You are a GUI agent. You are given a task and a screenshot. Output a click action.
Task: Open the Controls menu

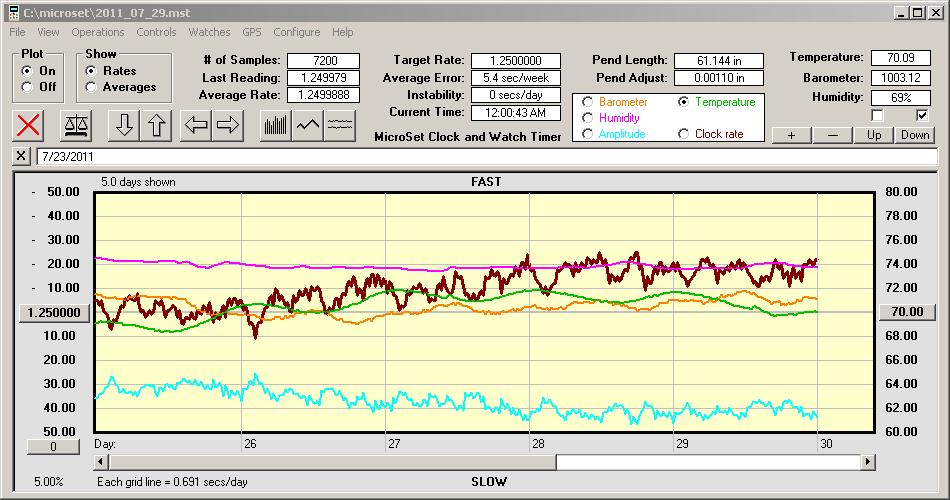(156, 32)
